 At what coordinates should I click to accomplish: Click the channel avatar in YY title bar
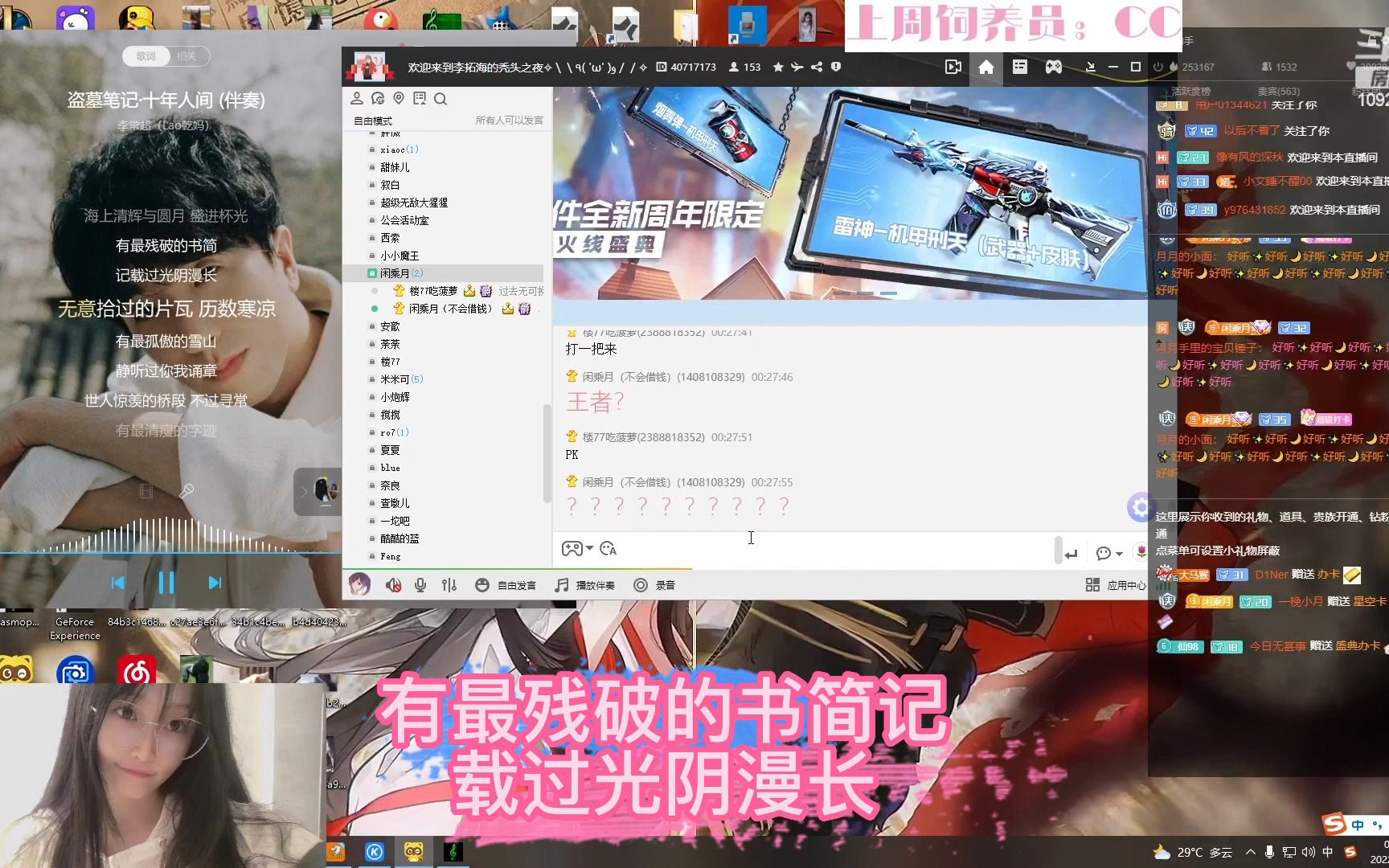tap(370, 68)
